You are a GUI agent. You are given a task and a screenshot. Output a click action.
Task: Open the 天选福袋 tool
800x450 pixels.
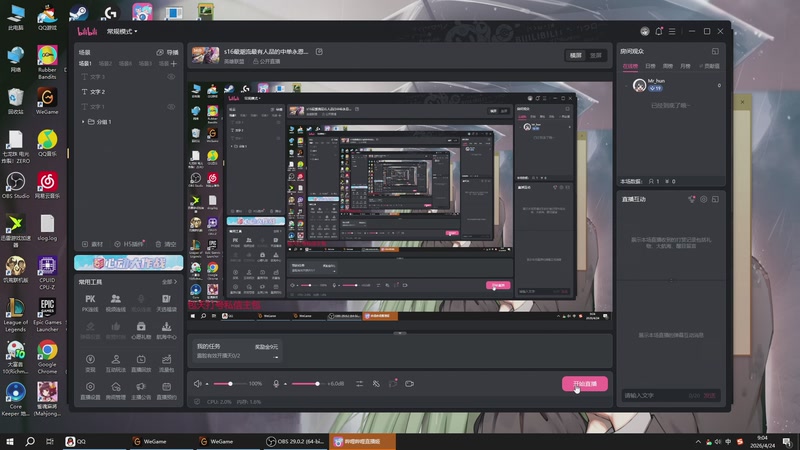tap(166, 303)
